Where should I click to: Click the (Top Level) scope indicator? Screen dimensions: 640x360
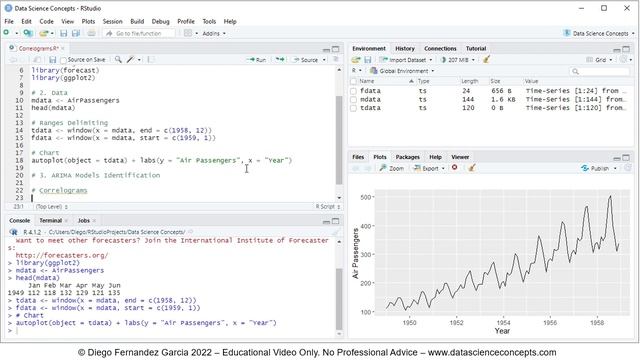51,207
